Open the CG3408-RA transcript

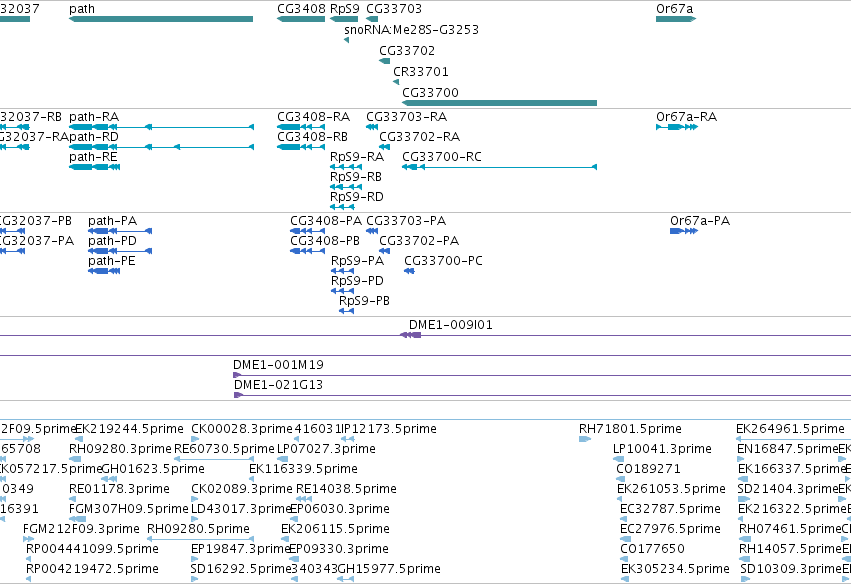point(301,127)
